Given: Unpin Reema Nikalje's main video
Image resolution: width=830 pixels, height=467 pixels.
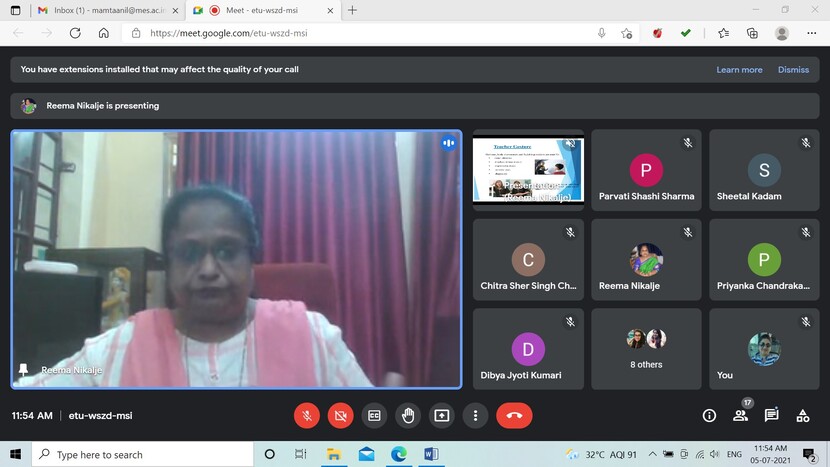Looking at the screenshot, I should pyautogui.click(x=24, y=370).
